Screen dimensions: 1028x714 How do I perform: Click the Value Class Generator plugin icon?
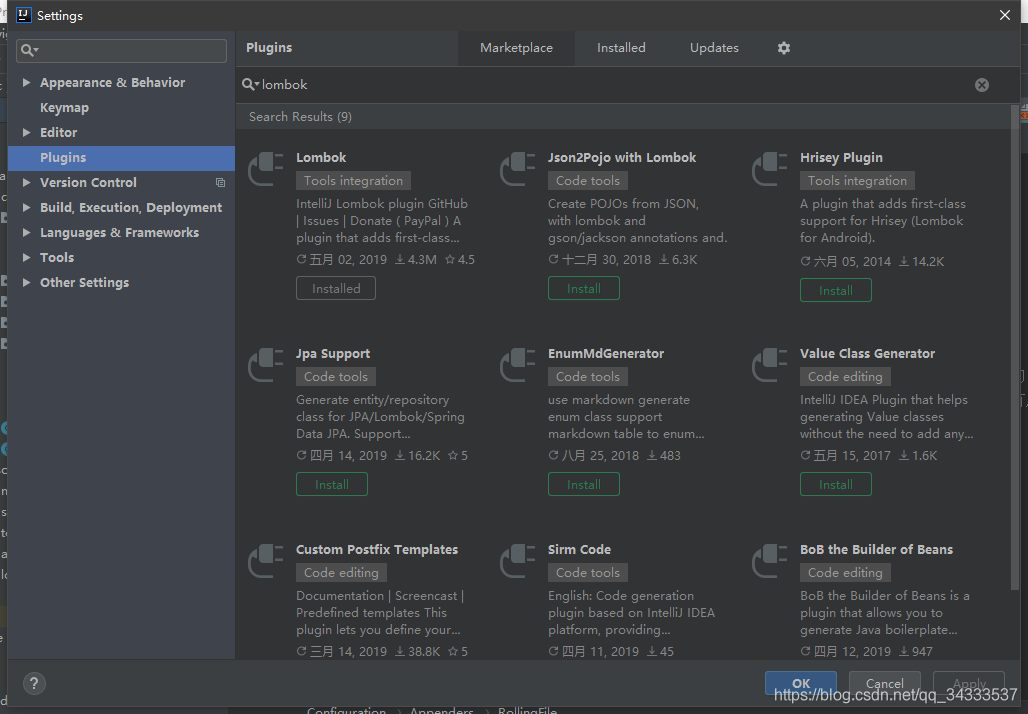tap(770, 365)
